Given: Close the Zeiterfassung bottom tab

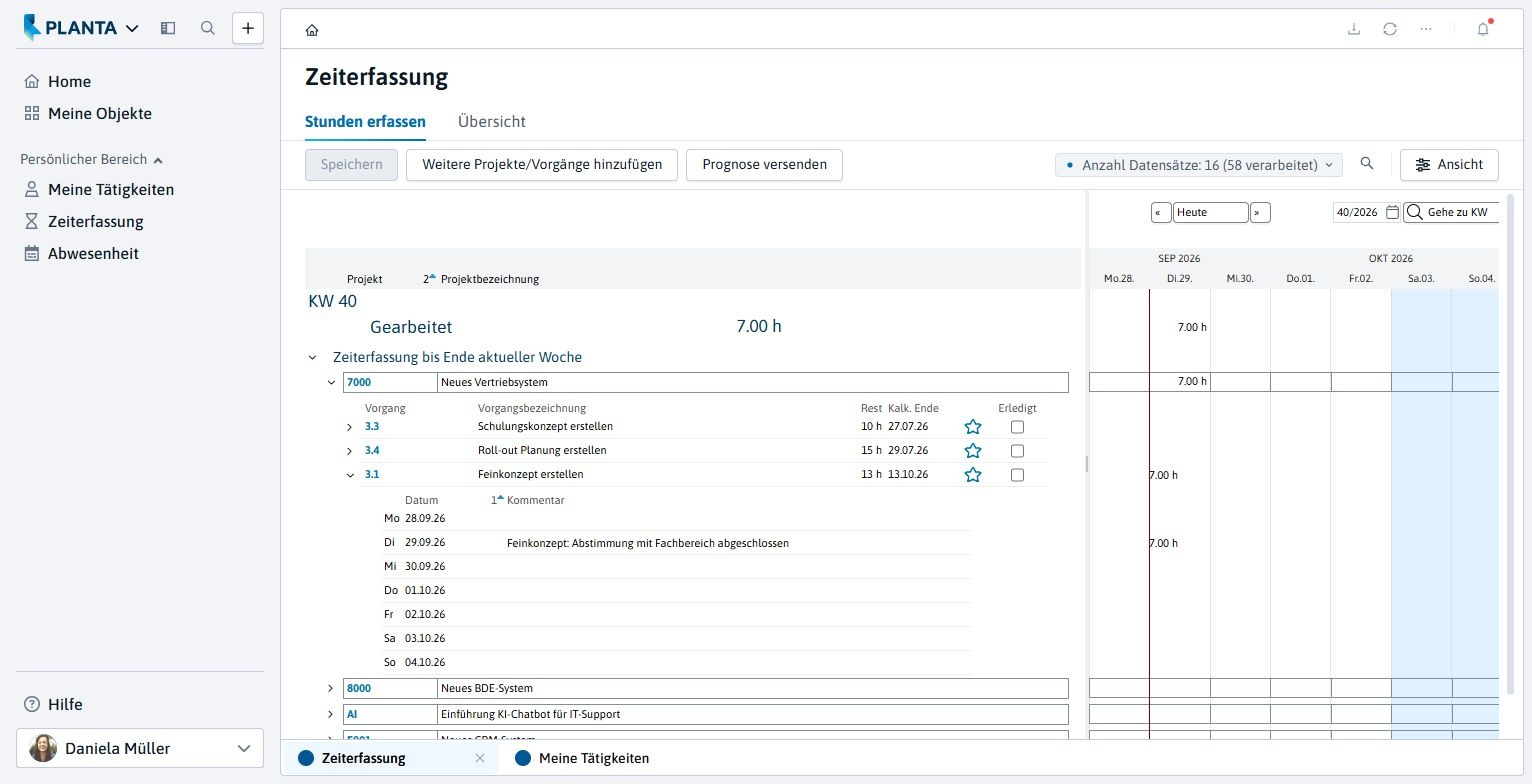Looking at the screenshot, I should click(480, 758).
